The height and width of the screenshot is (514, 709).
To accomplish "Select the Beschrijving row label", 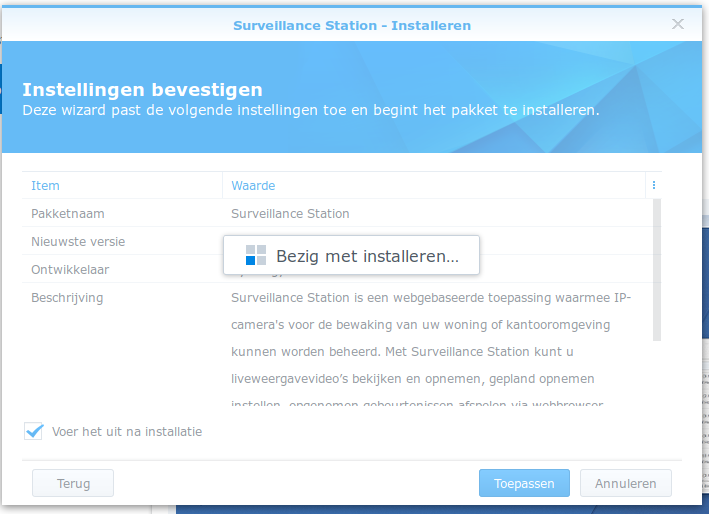I will tap(67, 298).
